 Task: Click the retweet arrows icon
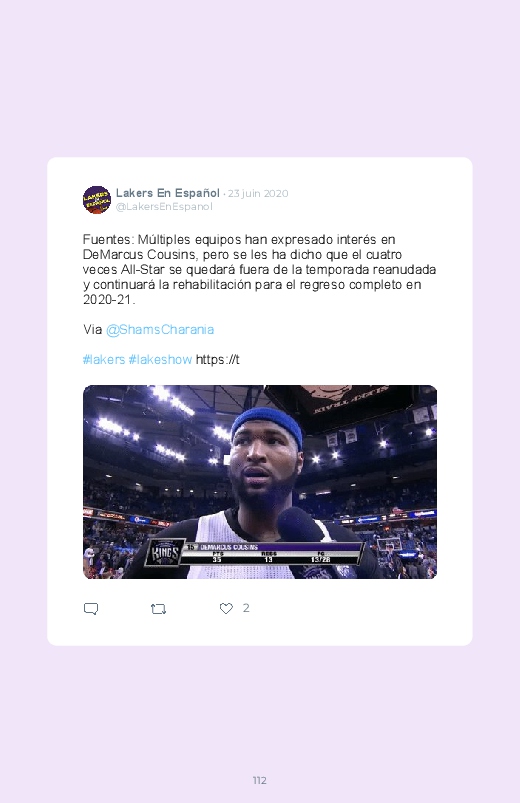158,609
